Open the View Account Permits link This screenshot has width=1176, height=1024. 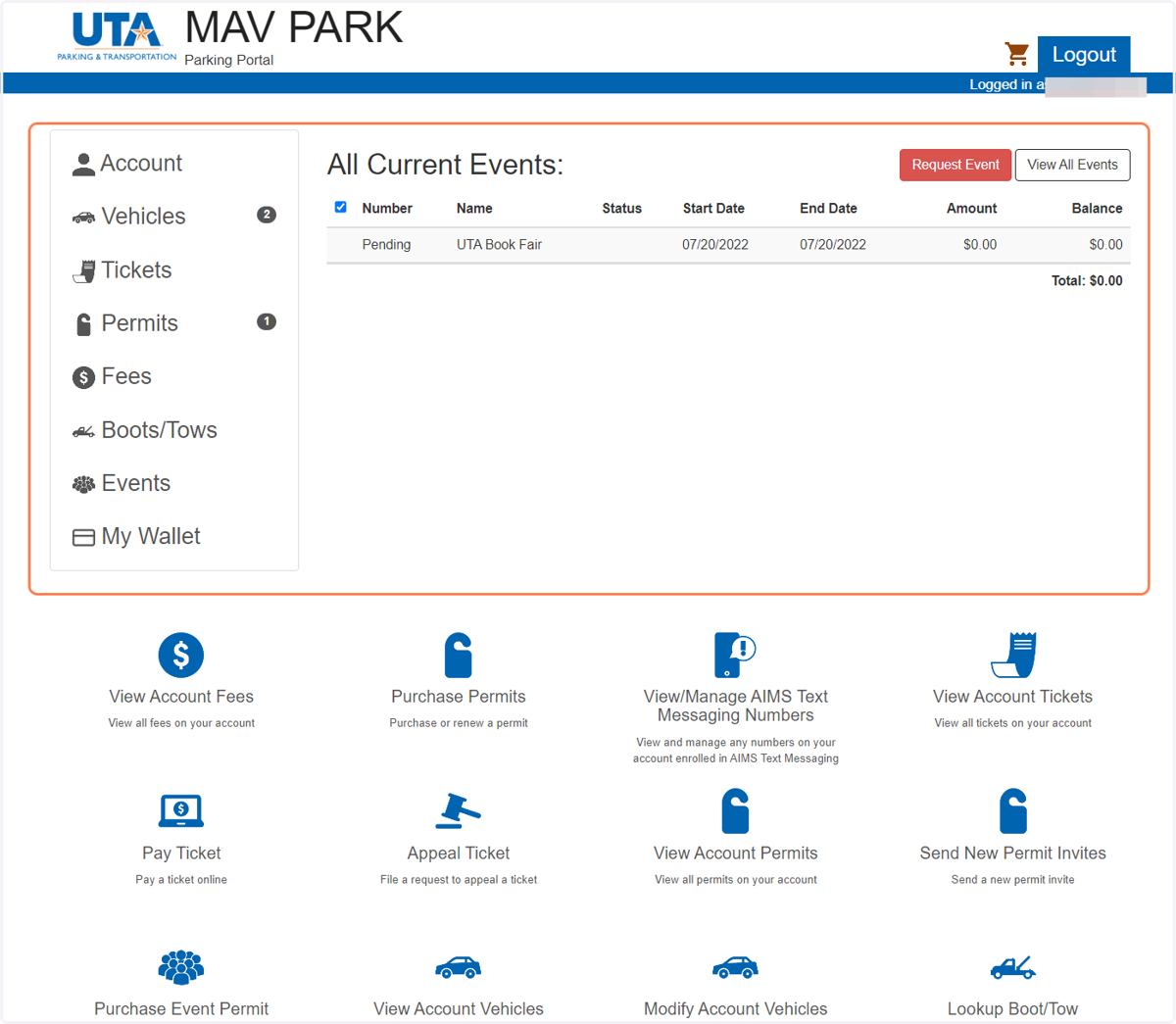[735, 853]
